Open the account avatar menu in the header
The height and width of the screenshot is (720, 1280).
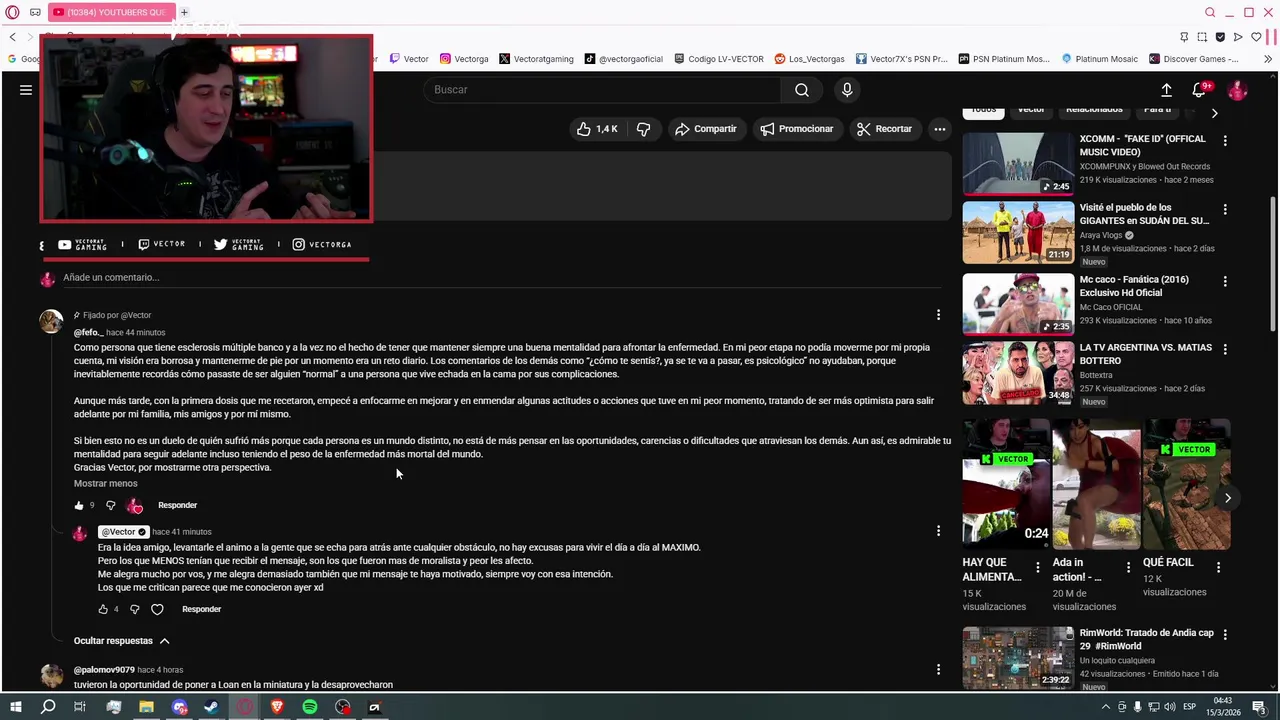tap(1237, 90)
